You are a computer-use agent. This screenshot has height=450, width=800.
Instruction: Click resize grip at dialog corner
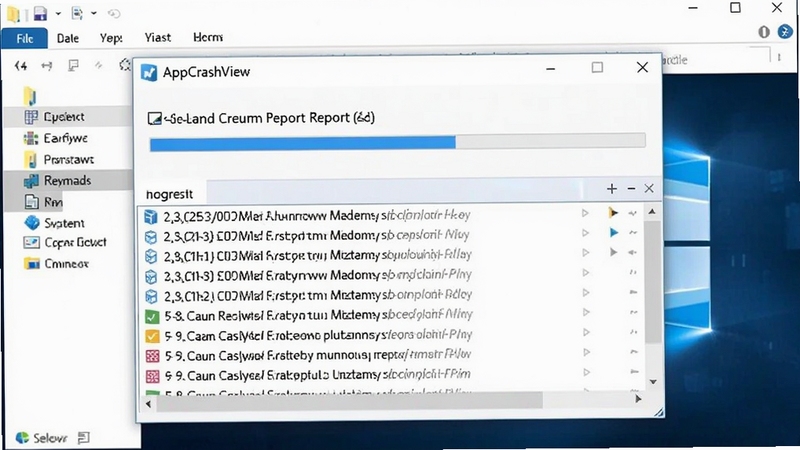coord(658,412)
